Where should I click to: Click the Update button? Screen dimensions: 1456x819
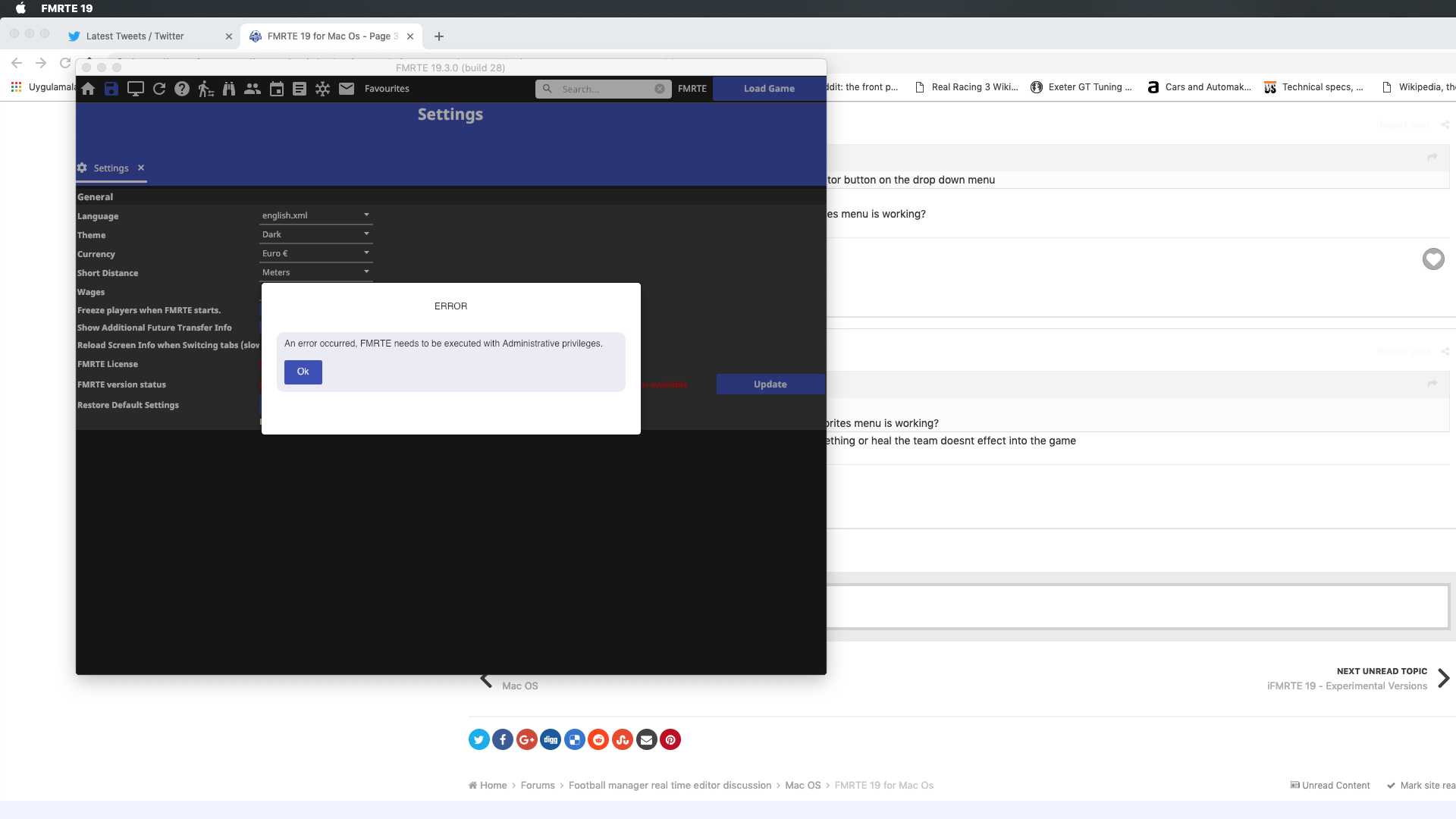click(x=770, y=384)
